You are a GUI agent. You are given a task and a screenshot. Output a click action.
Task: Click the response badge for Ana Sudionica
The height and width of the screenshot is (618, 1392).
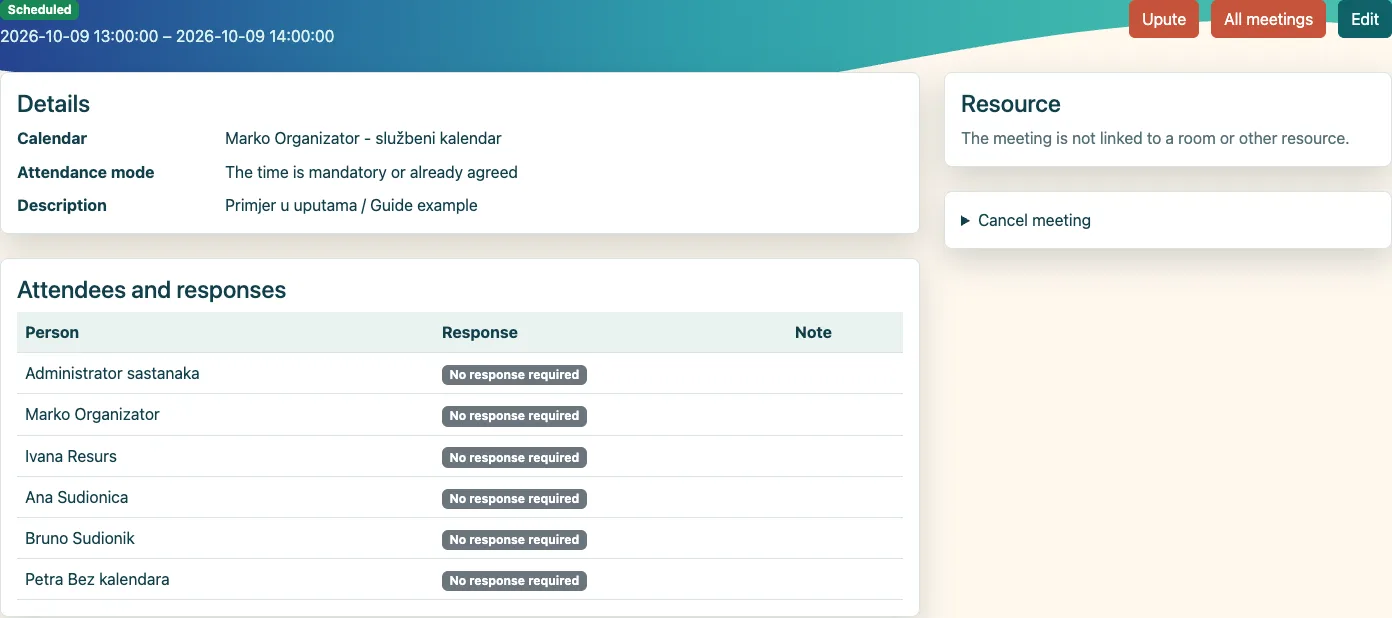click(514, 499)
